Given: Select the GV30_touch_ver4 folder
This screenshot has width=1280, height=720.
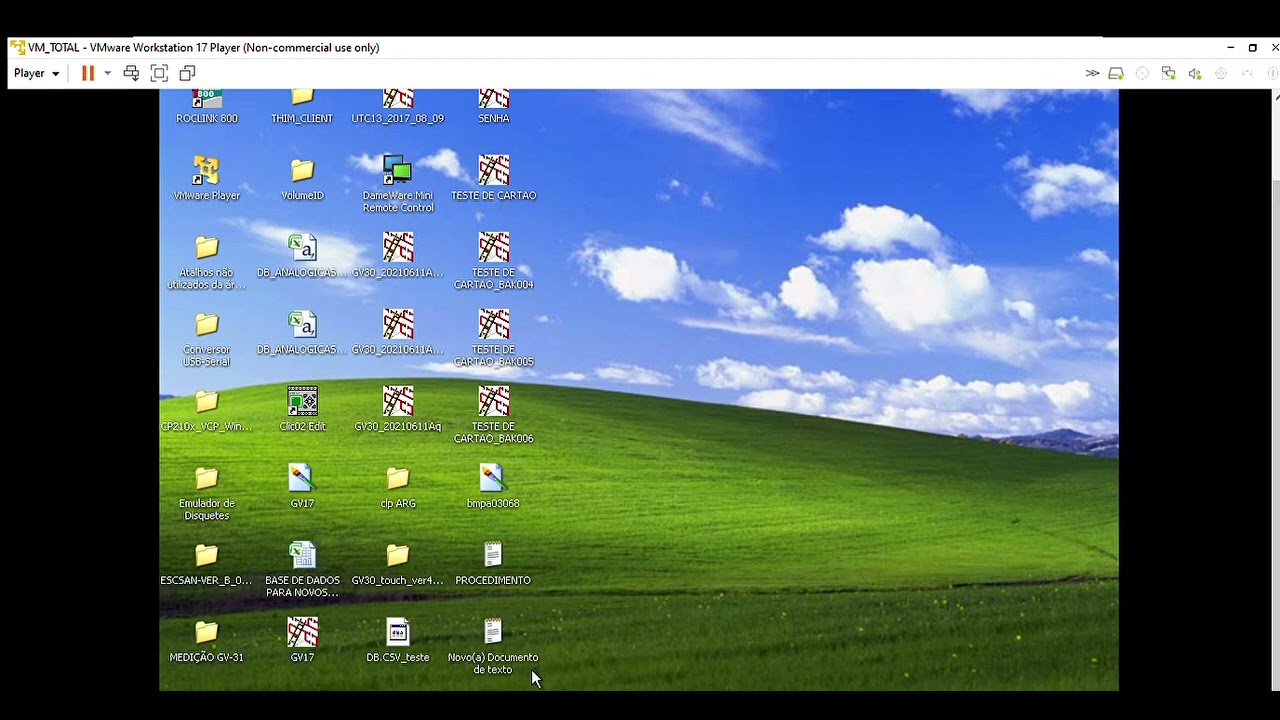Looking at the screenshot, I should point(398,564).
